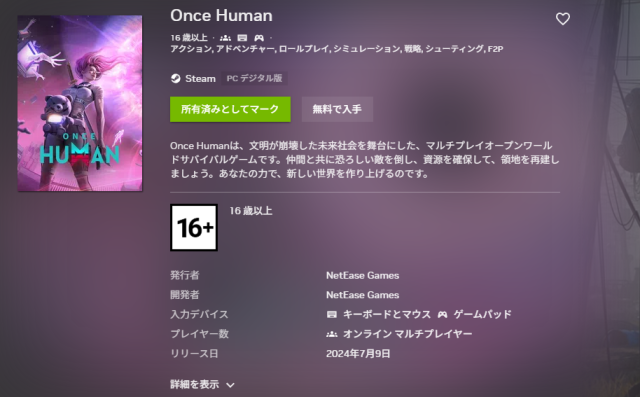640x397 pixels.
Task: Click the ロールプレイ genre tag
Action: [304, 49]
